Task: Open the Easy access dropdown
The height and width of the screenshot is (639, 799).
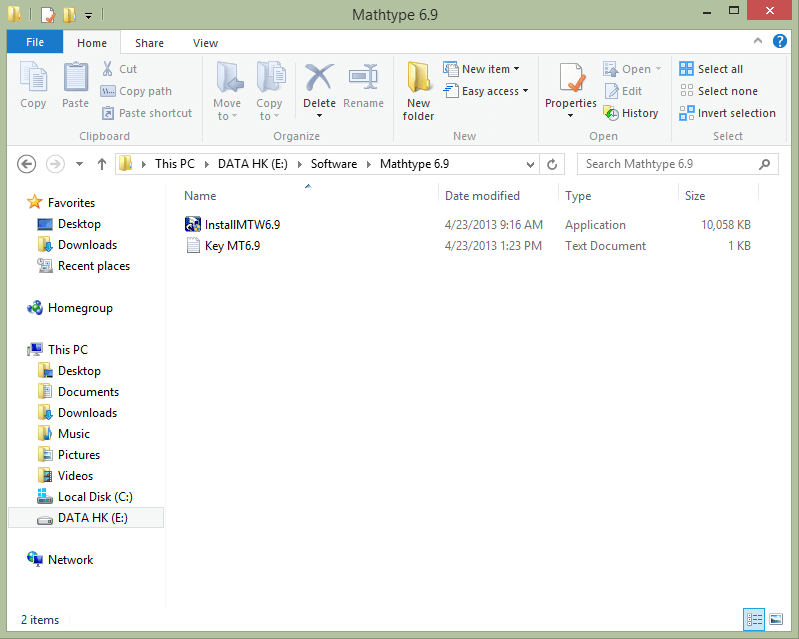Action: pos(486,91)
